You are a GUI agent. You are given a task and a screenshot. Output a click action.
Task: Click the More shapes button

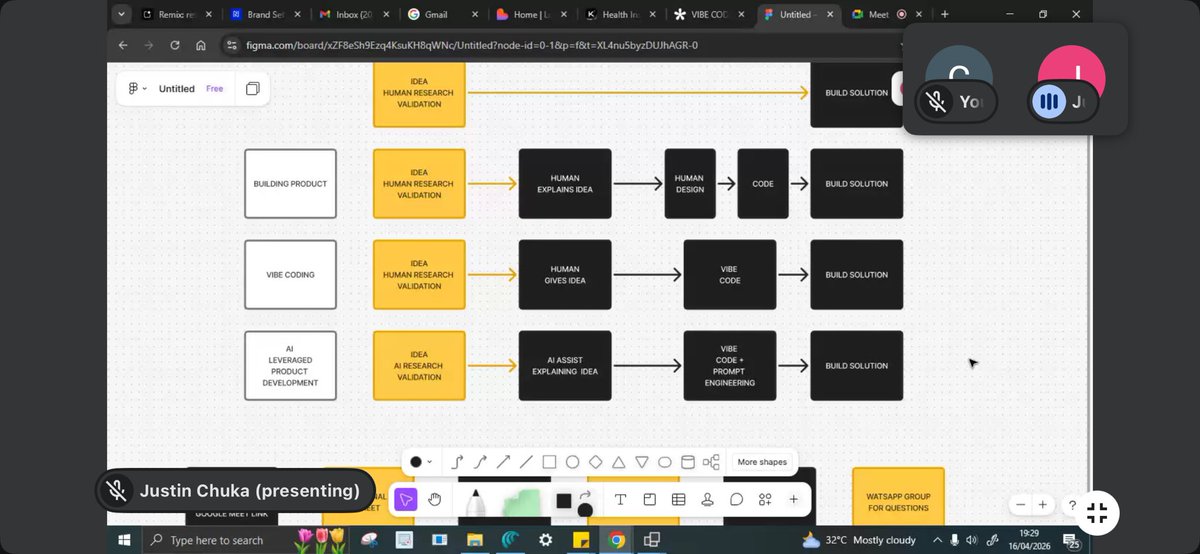pos(762,462)
